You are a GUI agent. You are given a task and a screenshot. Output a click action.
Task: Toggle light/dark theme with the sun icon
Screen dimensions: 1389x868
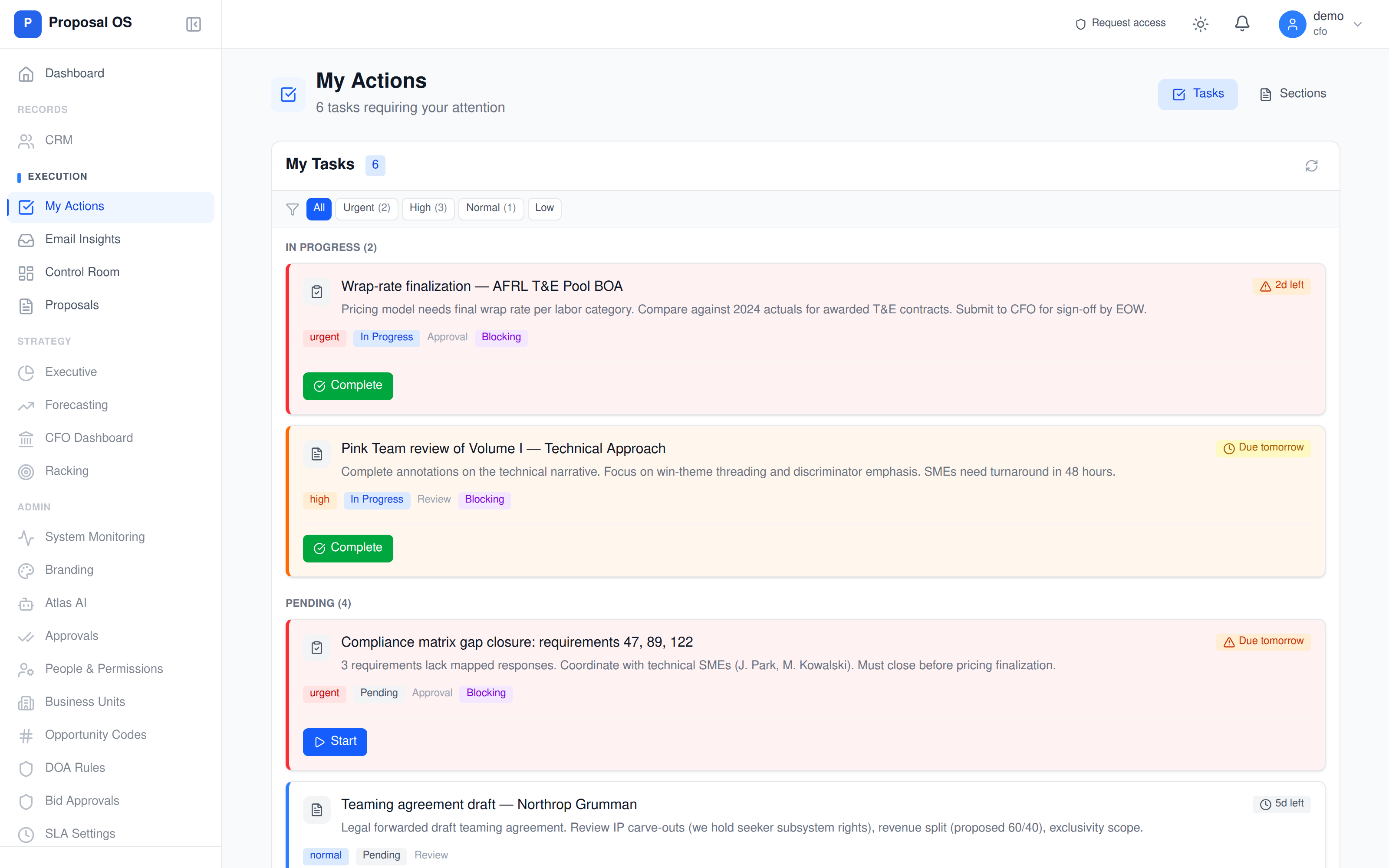[1201, 23]
